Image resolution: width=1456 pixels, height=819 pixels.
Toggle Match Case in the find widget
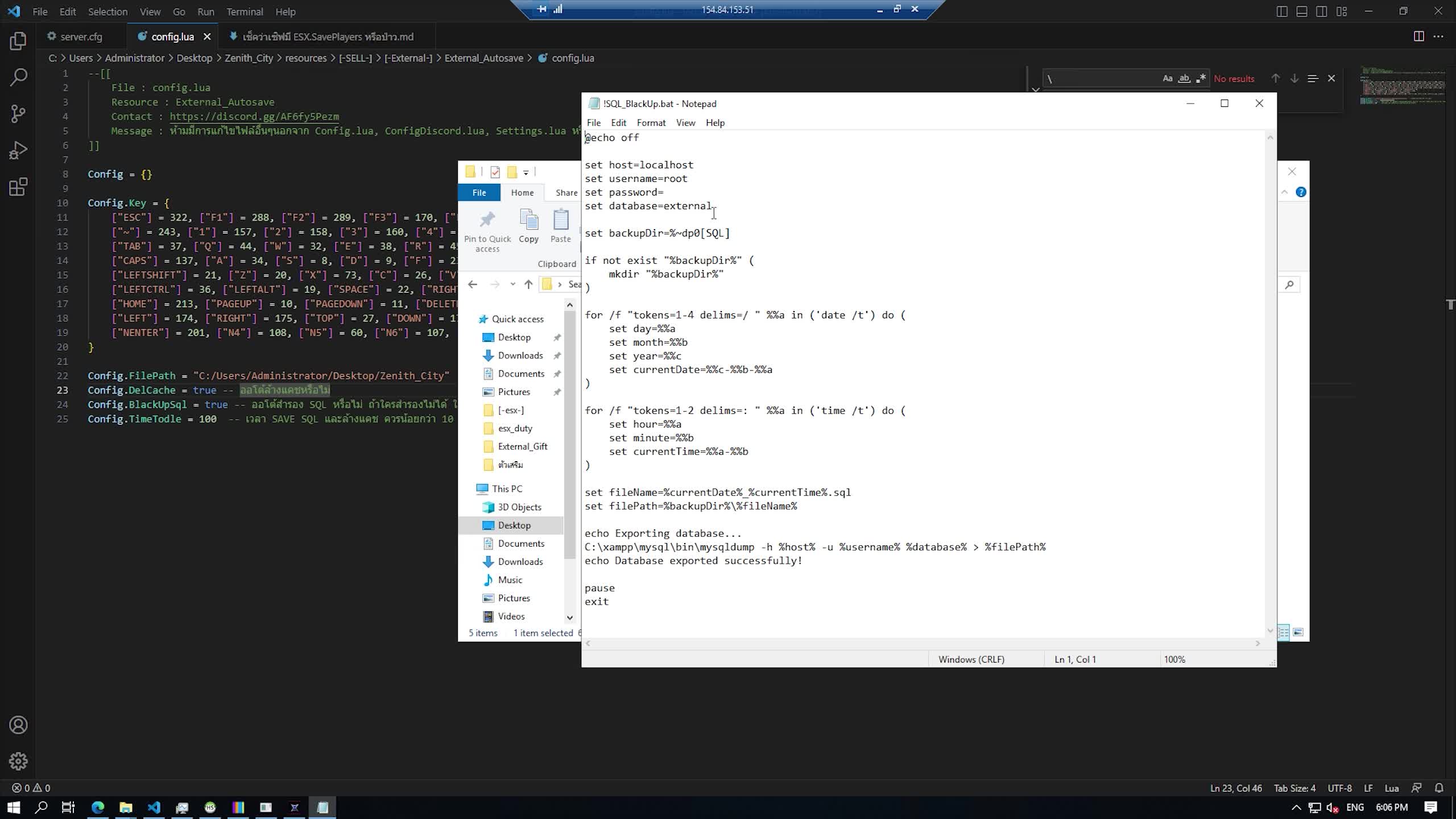point(1167,78)
